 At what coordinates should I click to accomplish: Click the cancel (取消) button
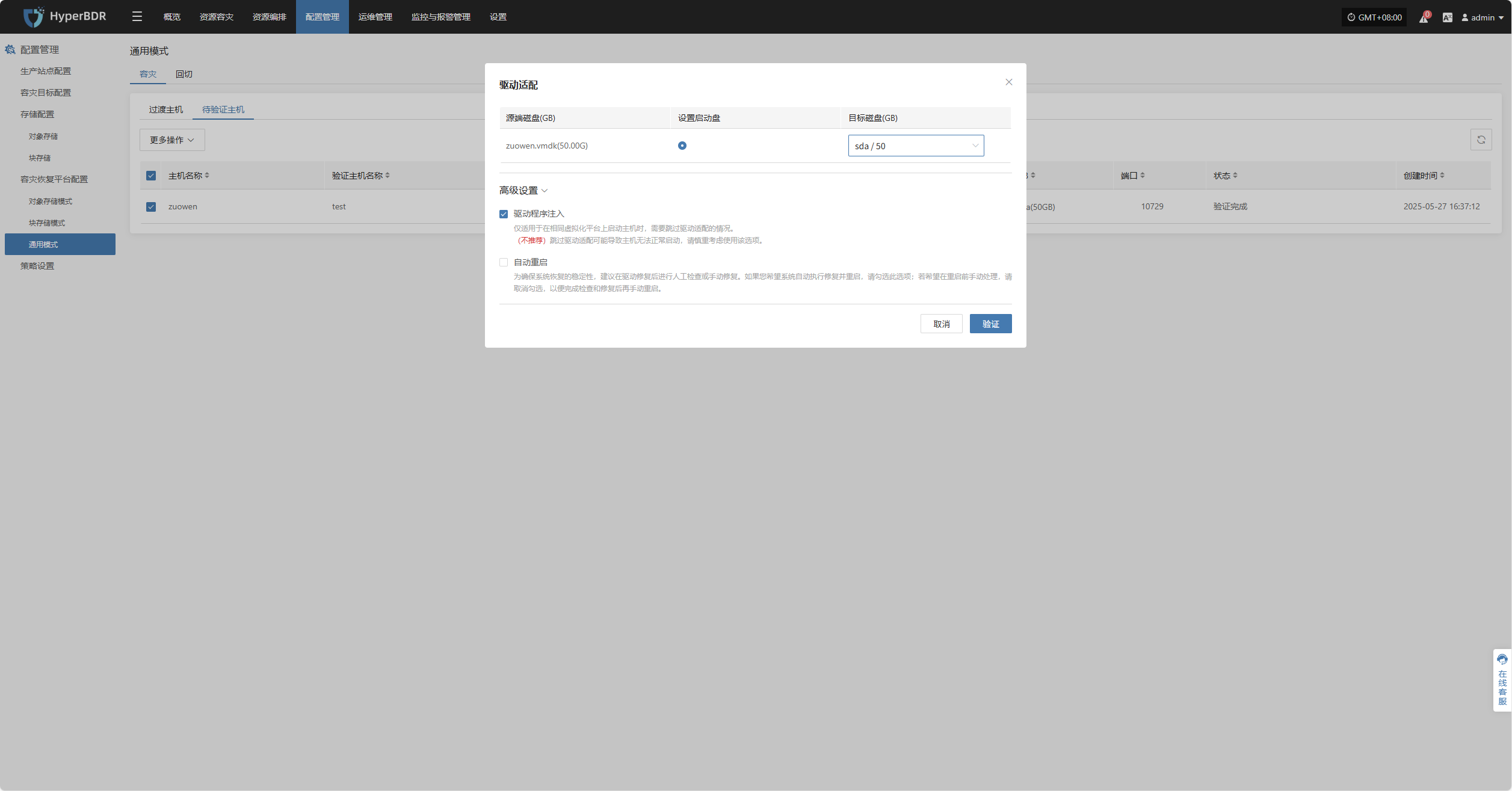coord(941,324)
